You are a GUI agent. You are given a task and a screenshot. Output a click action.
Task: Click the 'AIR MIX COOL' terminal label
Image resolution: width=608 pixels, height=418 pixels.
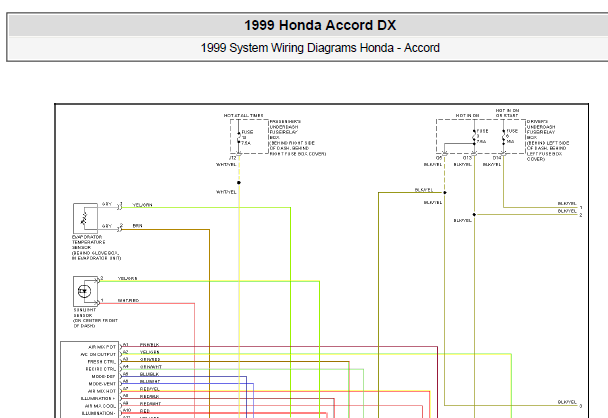click(x=100, y=406)
